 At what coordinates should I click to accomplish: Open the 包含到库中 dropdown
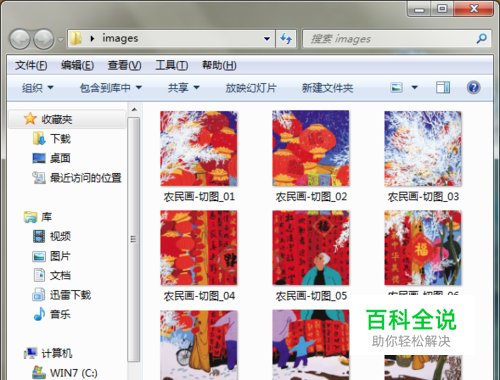click(x=111, y=88)
